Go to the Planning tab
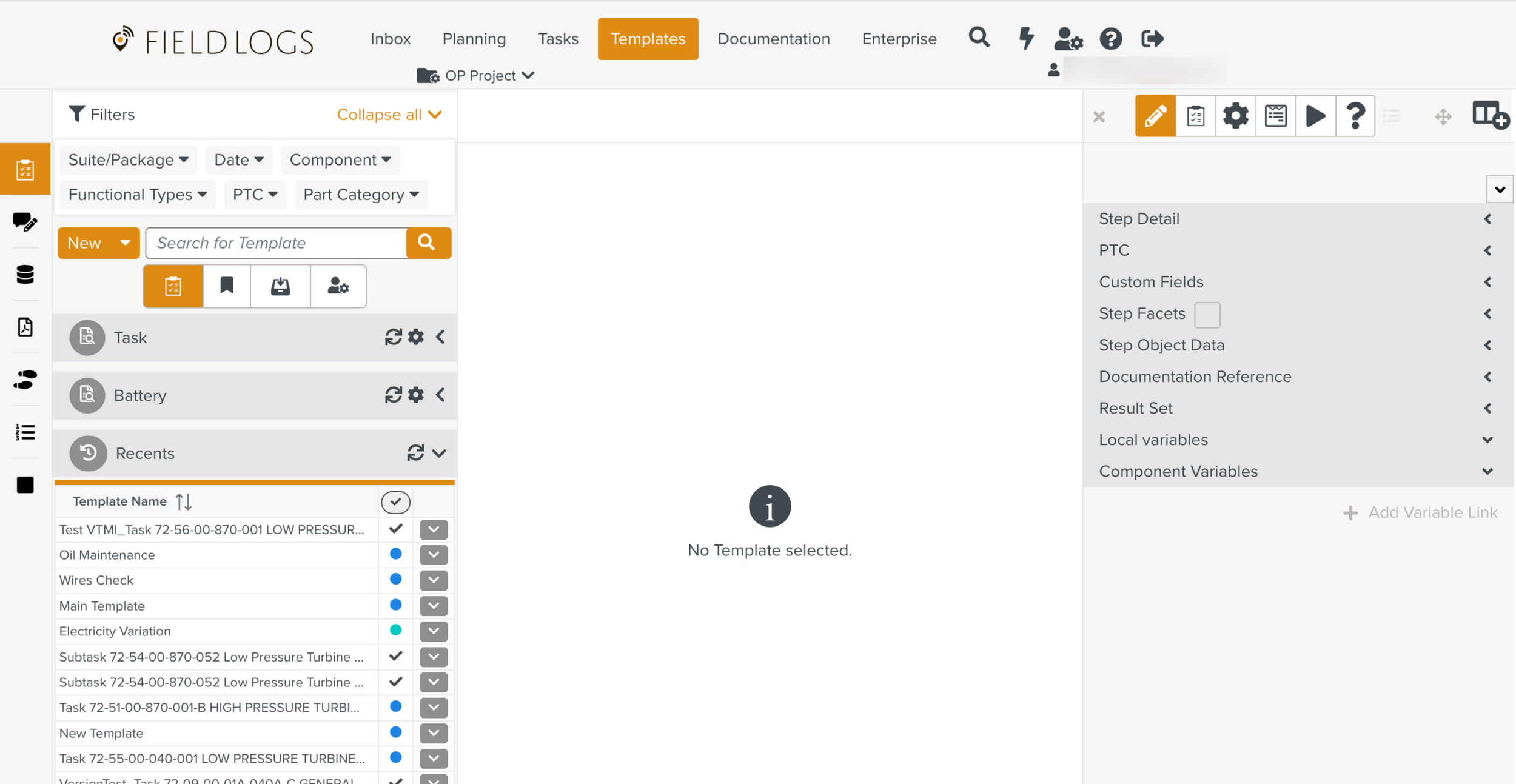Screen dimensions: 1516x784 pyautogui.click(x=474, y=39)
